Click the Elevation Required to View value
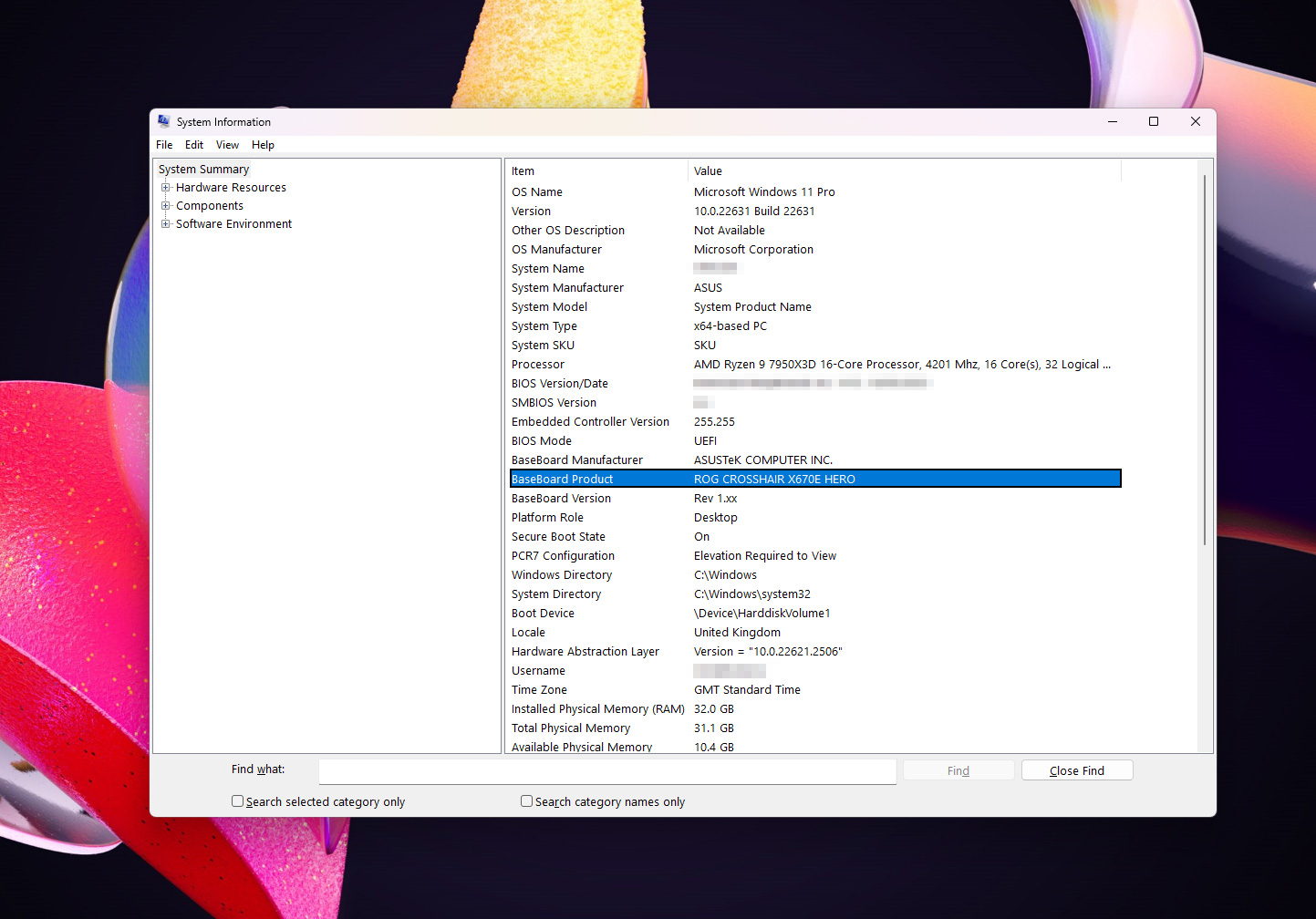The width and height of the screenshot is (1316, 919). click(765, 556)
